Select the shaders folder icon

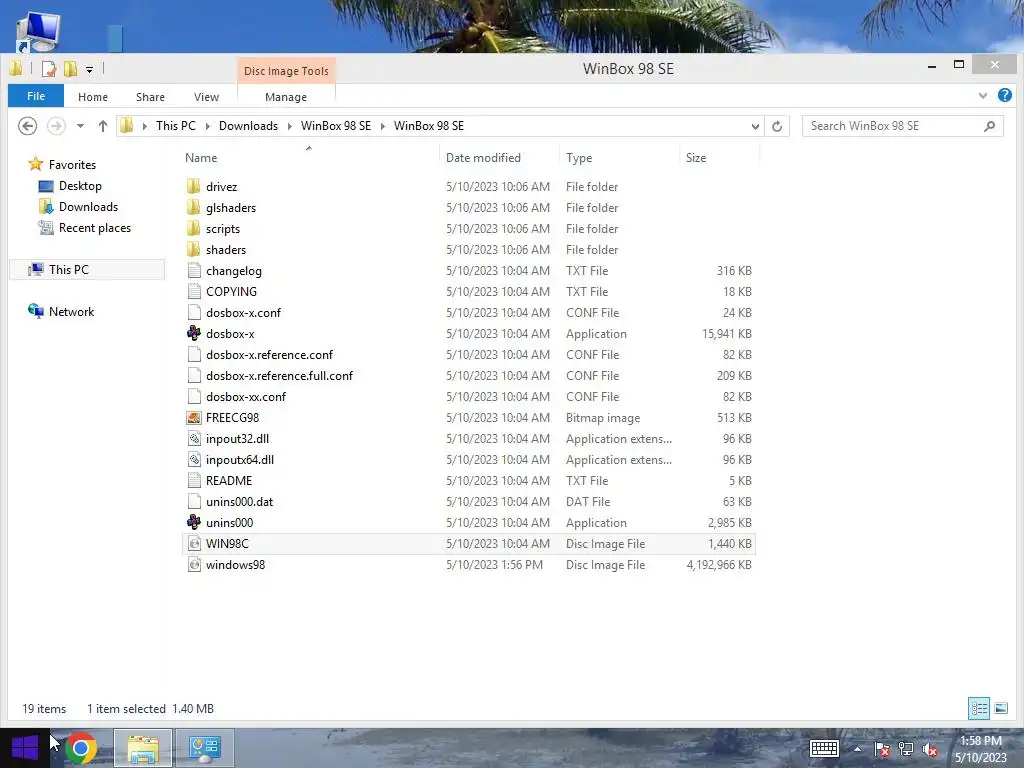click(193, 249)
